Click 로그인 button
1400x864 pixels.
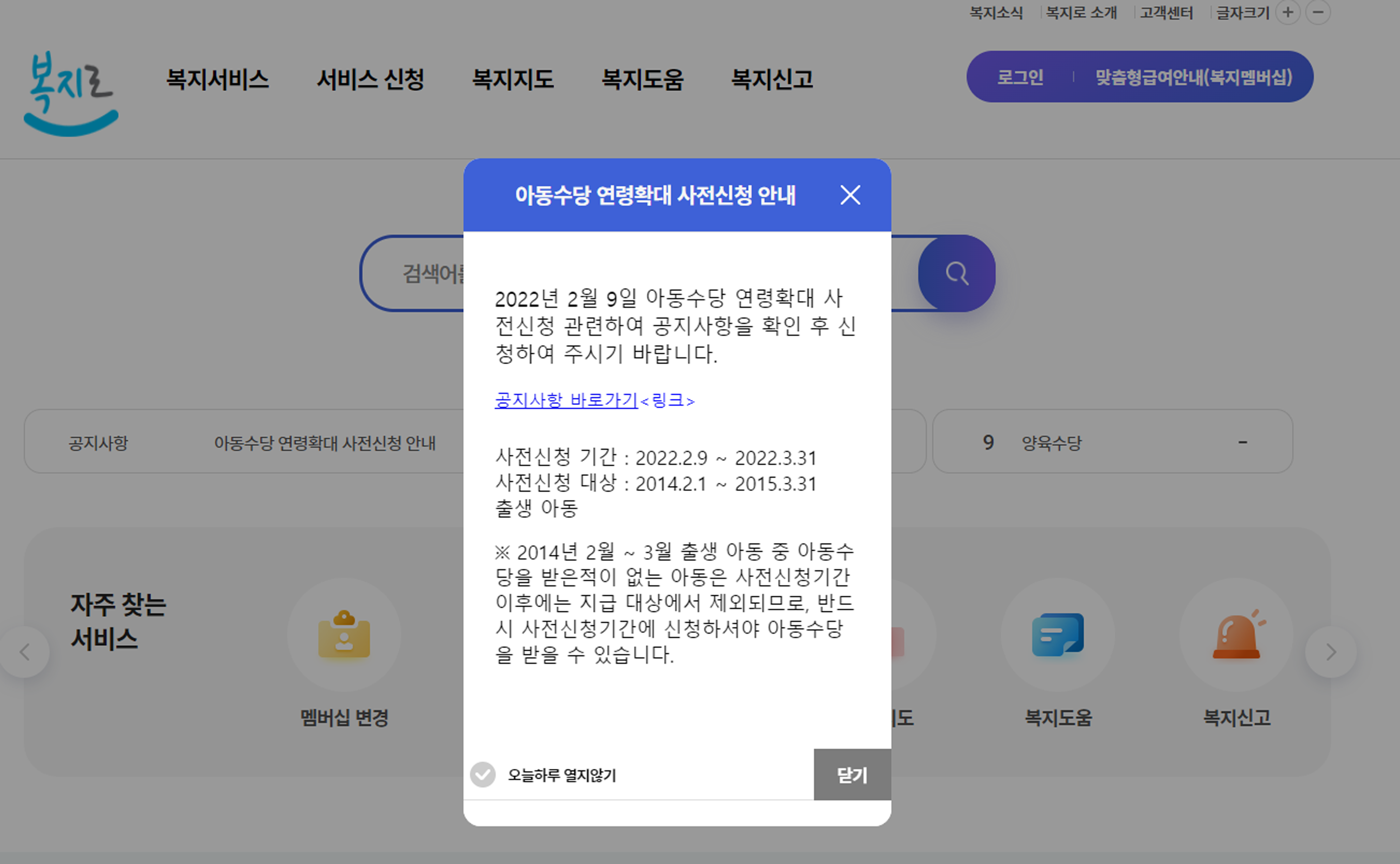[x=1020, y=77]
